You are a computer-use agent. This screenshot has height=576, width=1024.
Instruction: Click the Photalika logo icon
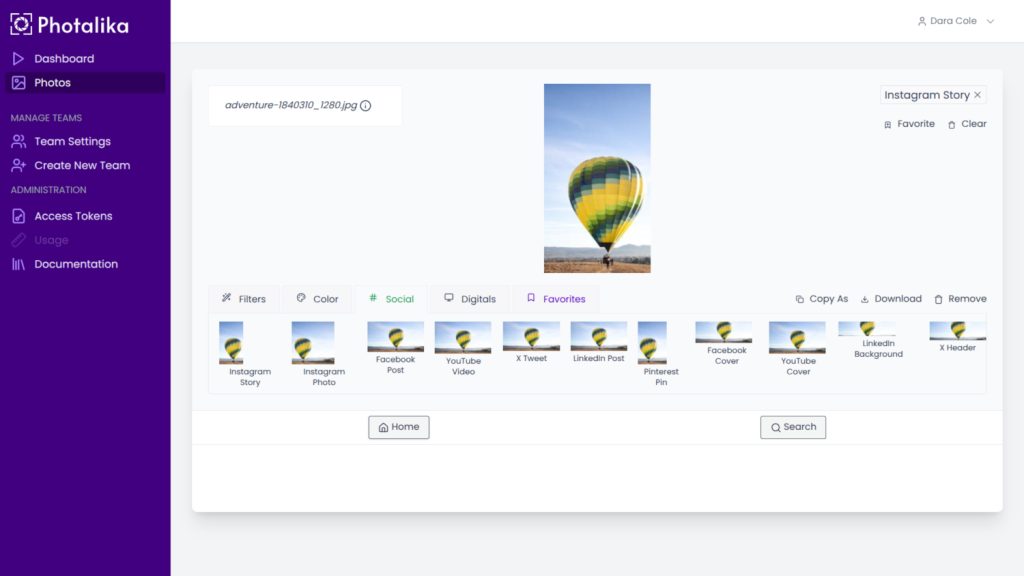click(21, 24)
